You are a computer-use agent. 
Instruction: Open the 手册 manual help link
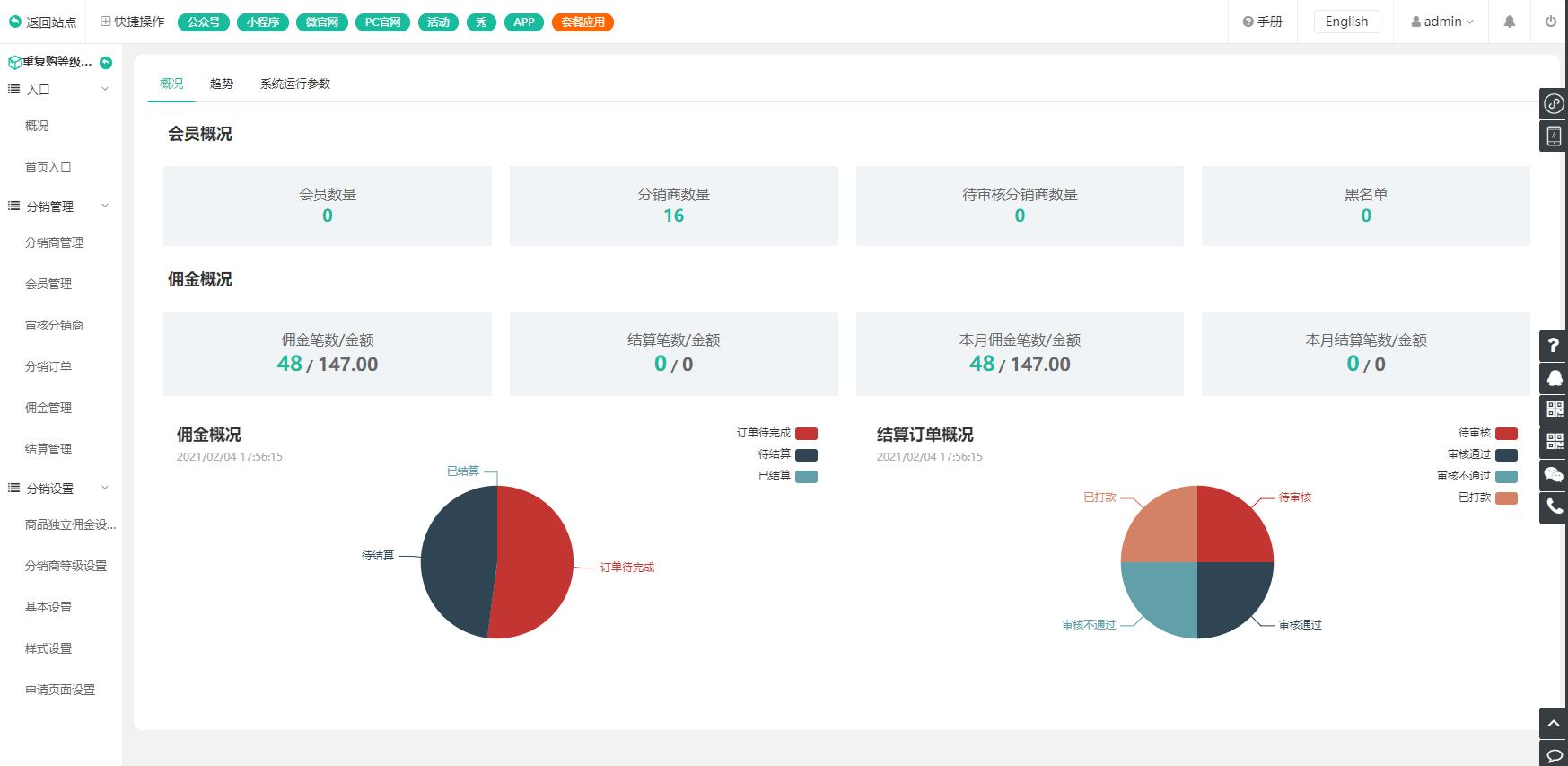pos(1262,22)
